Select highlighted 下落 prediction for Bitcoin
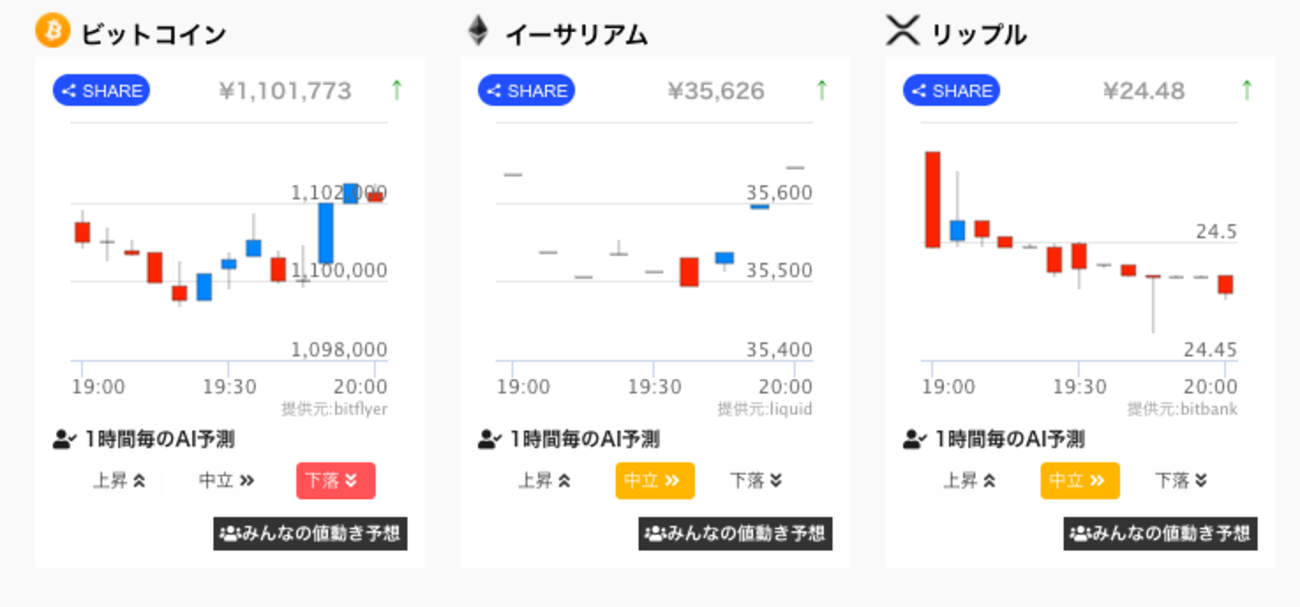1300x607 pixels. coord(336,481)
